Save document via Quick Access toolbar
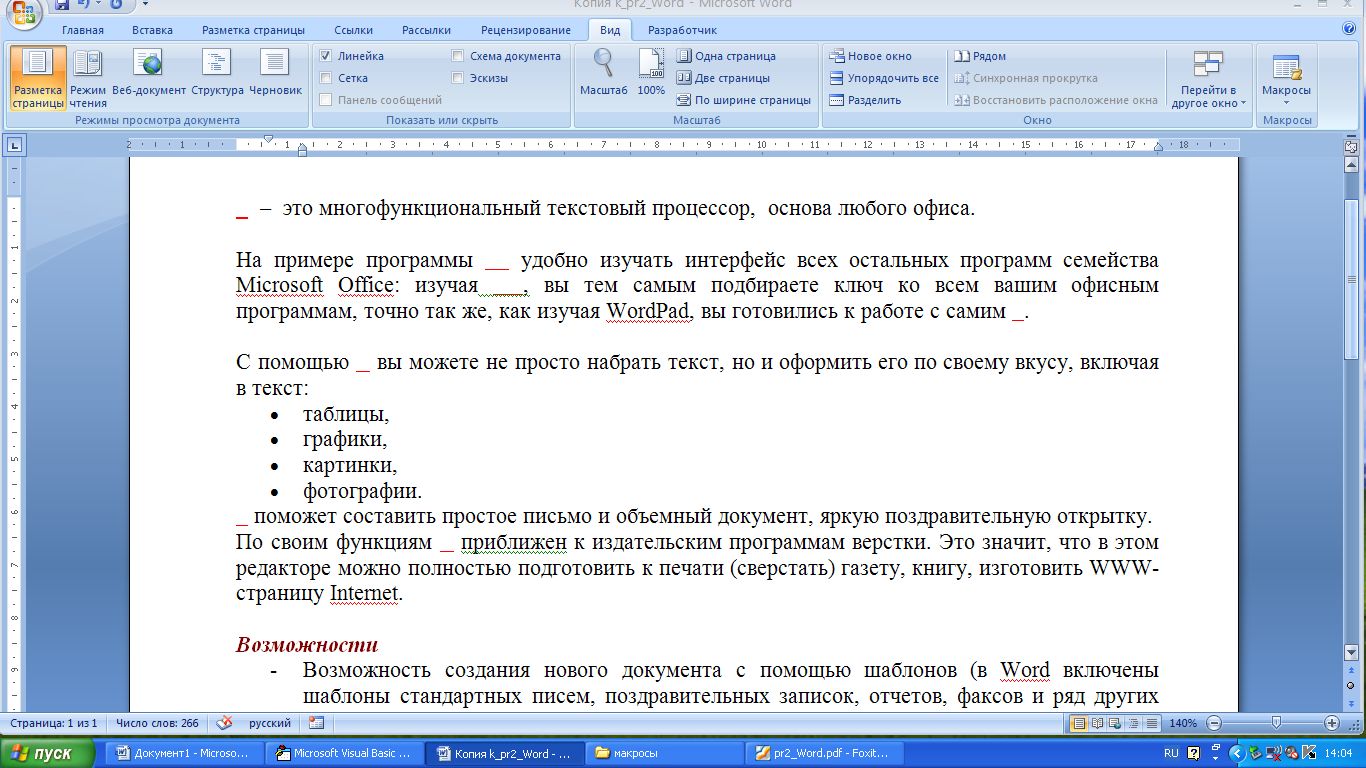This screenshot has width=1366, height=768. [x=62, y=5]
